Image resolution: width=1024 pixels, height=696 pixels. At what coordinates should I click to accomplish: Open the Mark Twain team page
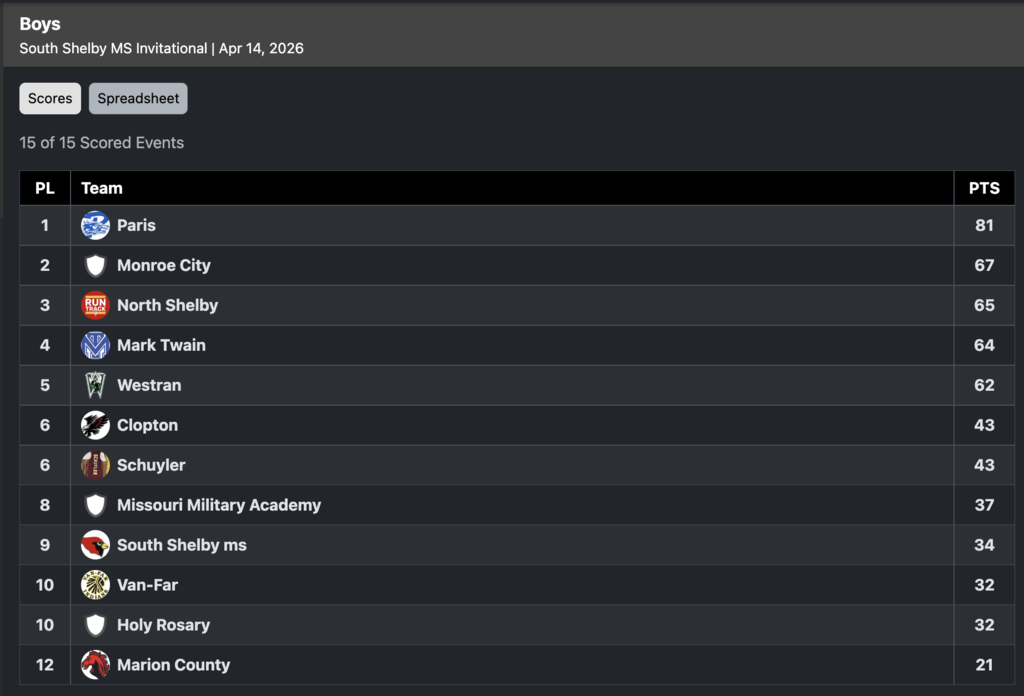(x=161, y=345)
